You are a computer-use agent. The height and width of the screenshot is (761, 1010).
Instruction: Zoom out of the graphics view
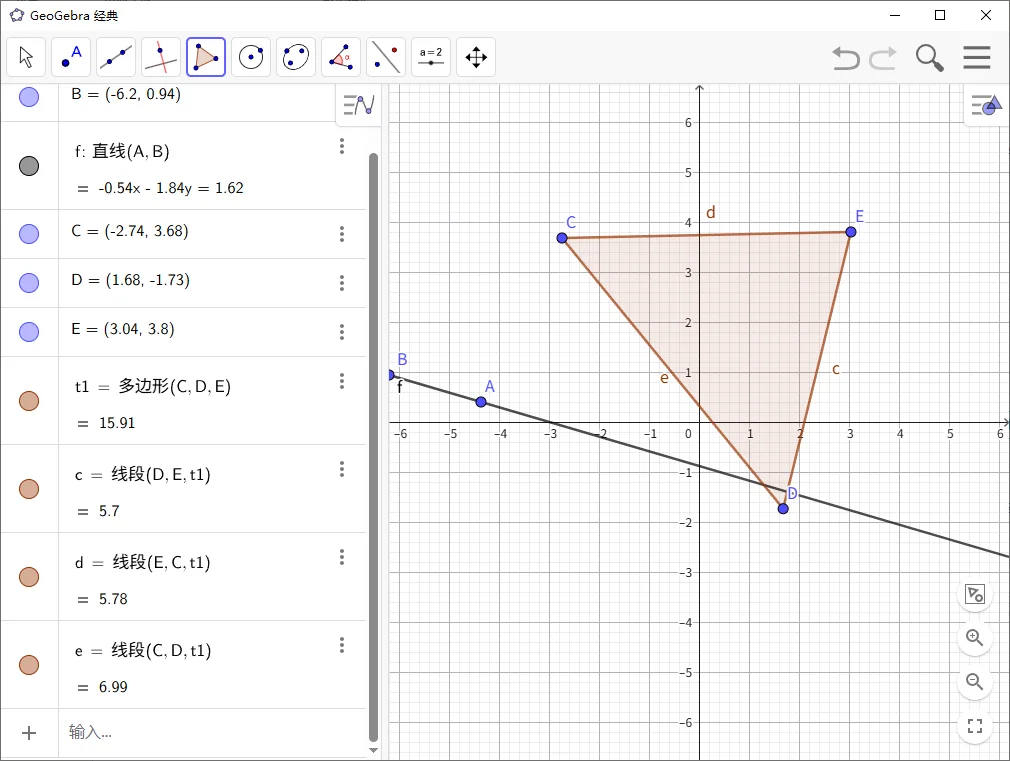[x=975, y=682]
